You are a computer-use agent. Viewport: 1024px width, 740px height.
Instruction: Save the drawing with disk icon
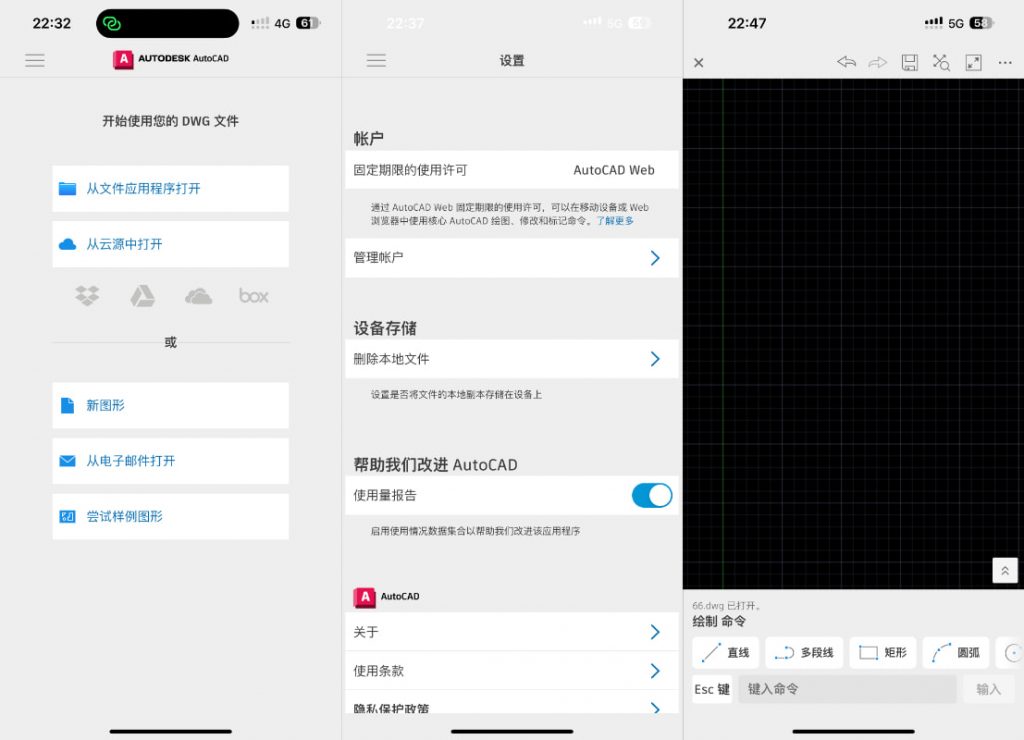click(x=910, y=62)
